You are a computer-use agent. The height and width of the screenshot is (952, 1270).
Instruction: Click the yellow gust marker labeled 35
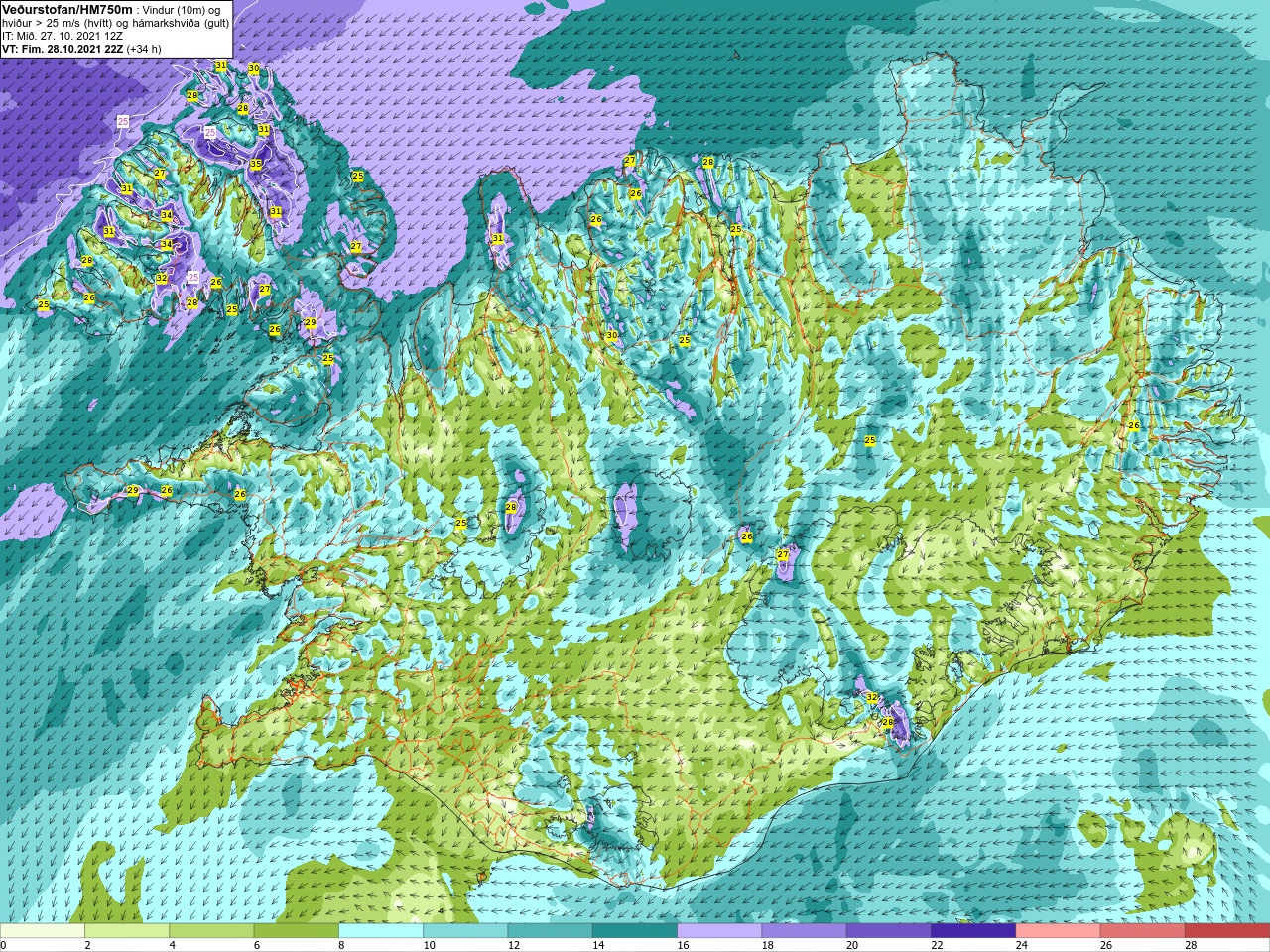[x=255, y=164]
